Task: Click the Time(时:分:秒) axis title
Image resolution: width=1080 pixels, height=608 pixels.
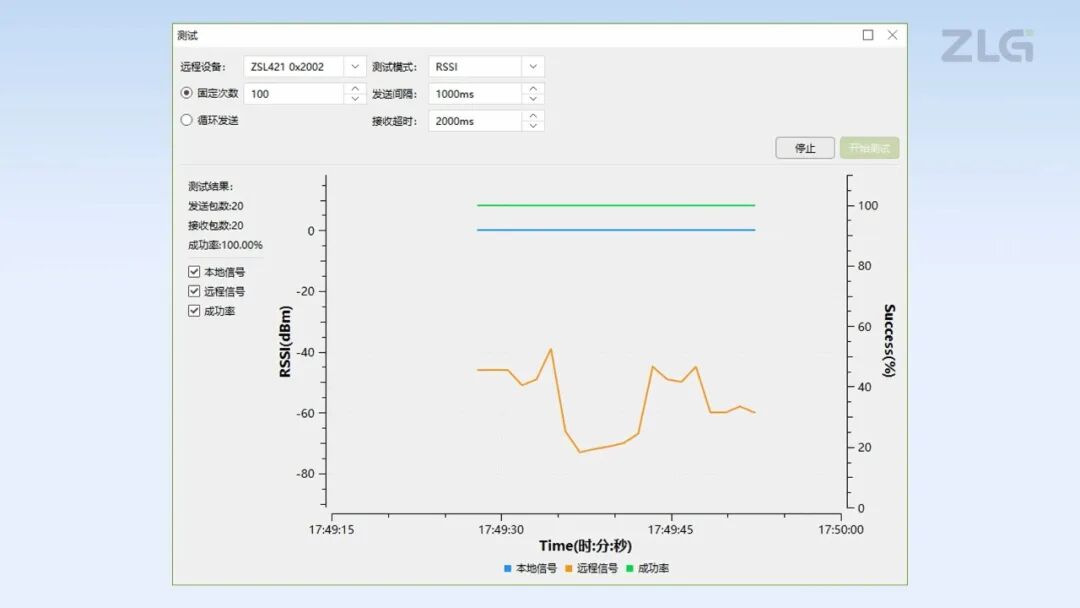Action: click(x=585, y=546)
